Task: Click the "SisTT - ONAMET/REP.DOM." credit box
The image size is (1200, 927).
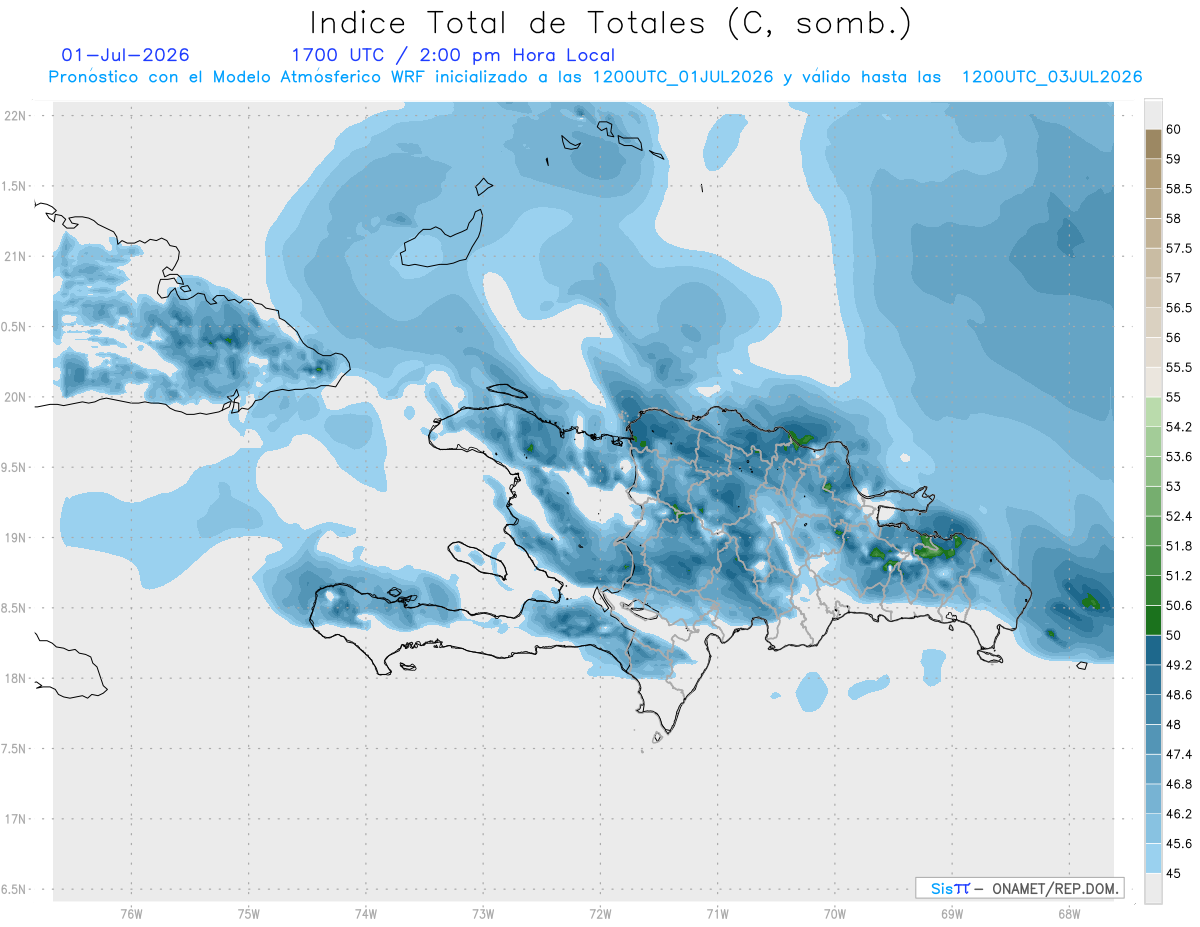Action: [1019, 888]
